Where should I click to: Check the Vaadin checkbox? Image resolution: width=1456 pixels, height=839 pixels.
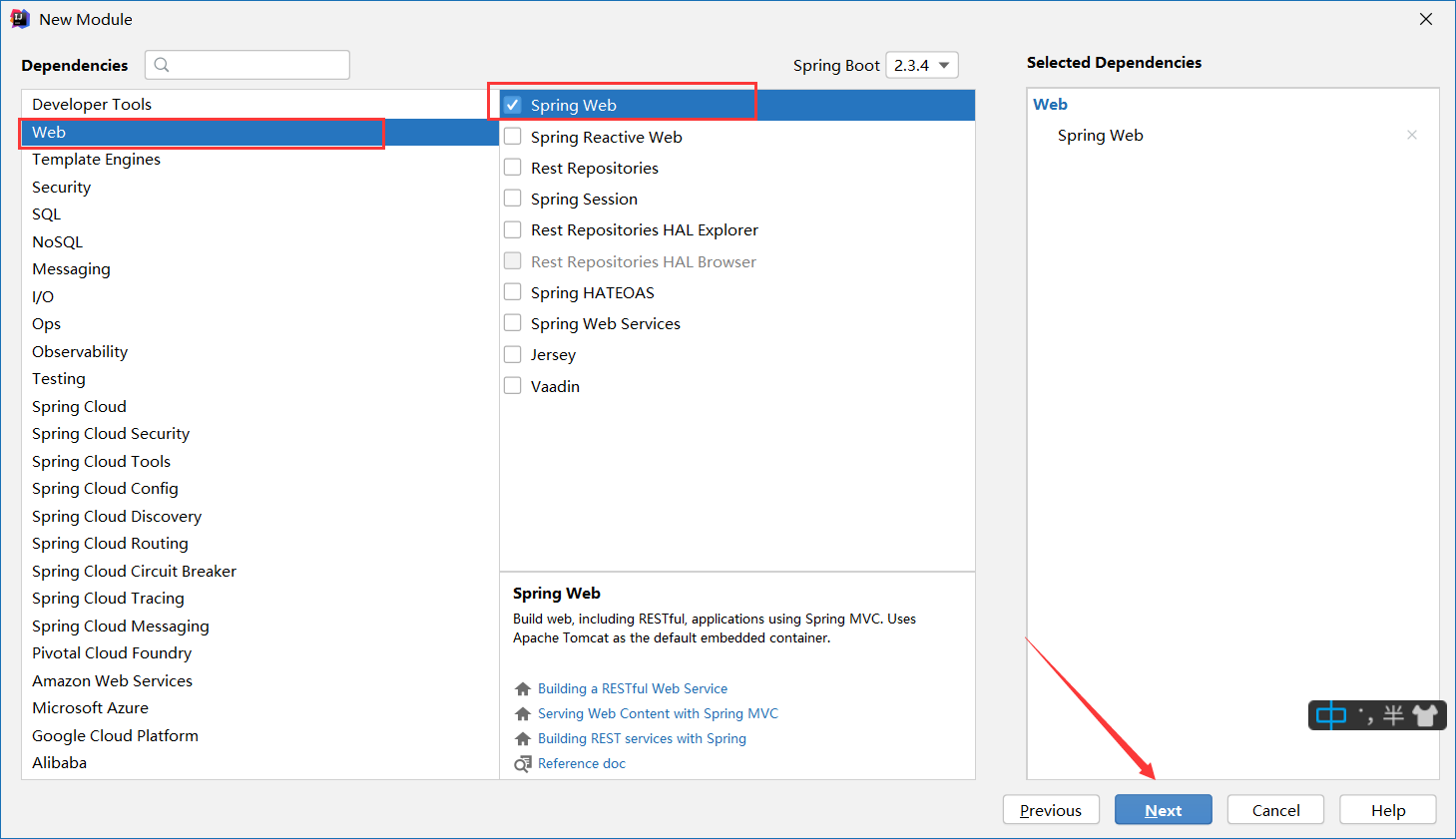coord(513,386)
